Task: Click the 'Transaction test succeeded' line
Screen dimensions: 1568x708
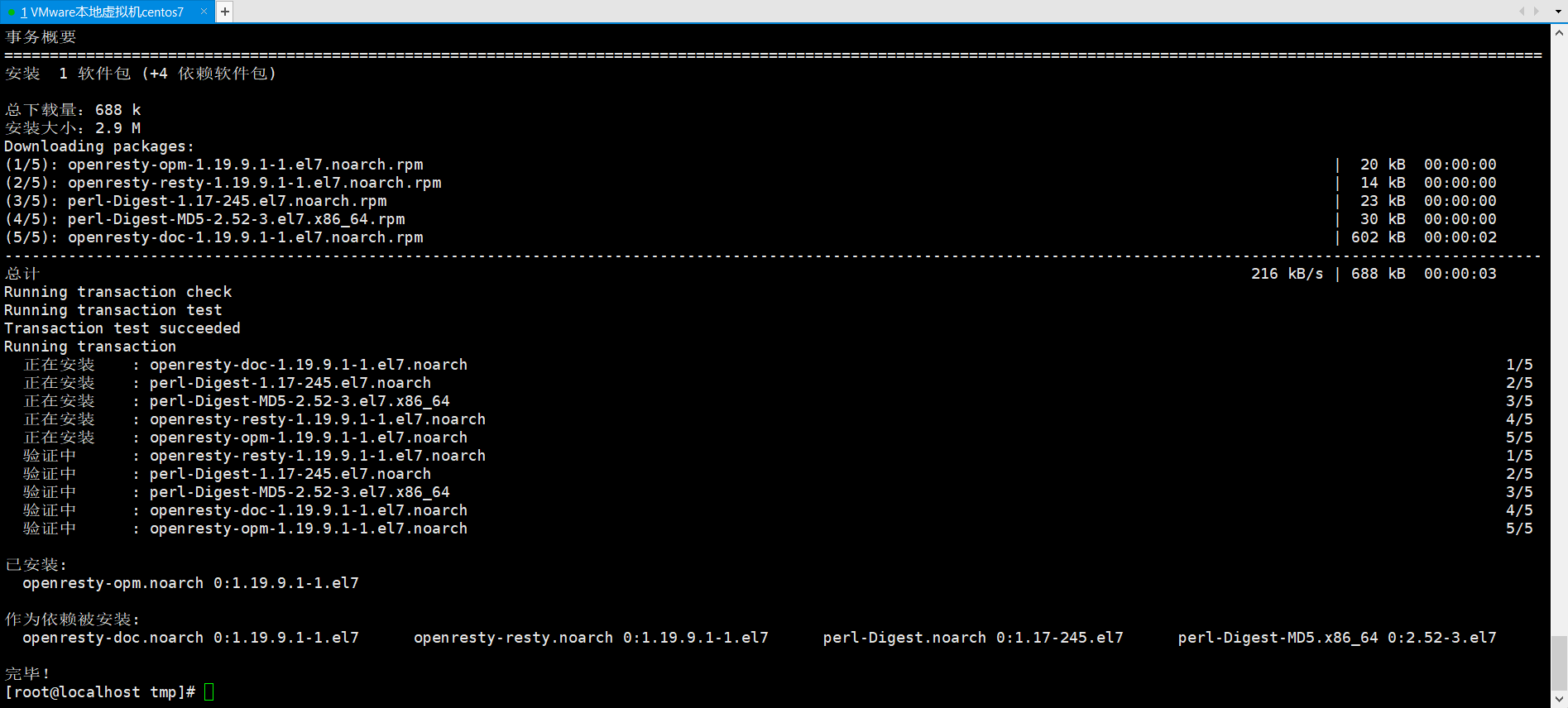Action: pyautogui.click(x=122, y=328)
